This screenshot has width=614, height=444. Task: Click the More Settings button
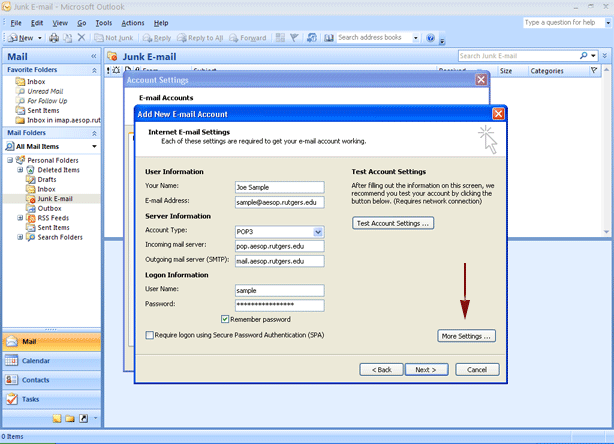pos(468,337)
